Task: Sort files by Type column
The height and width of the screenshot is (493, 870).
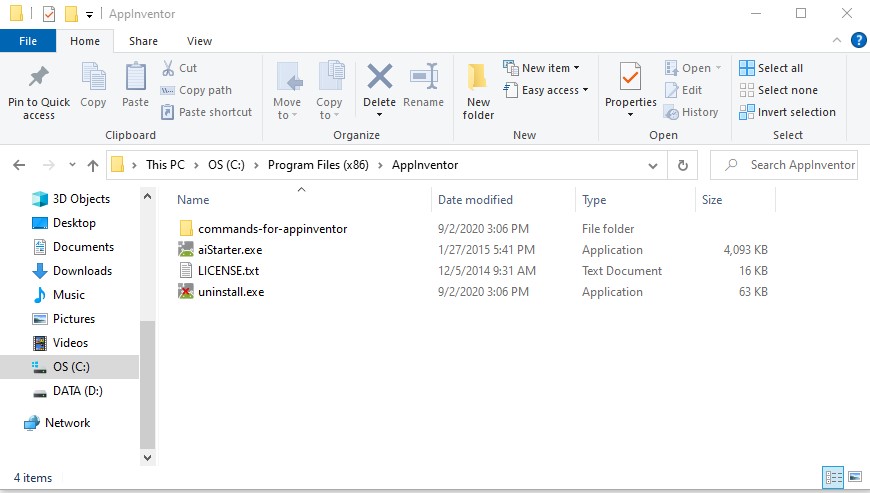Action: [594, 200]
